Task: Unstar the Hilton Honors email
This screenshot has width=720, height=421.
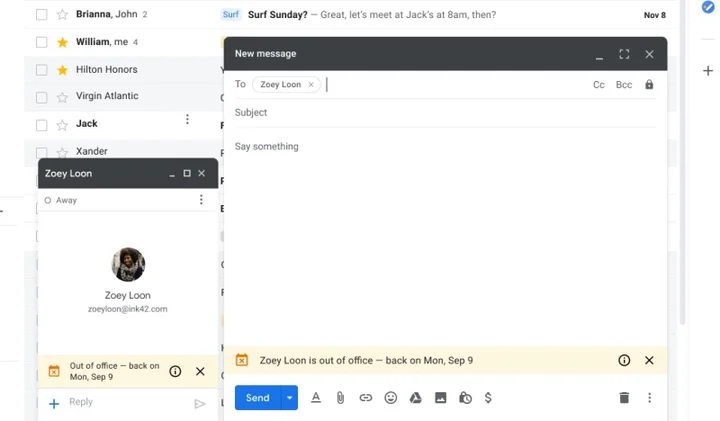Action: [62, 70]
